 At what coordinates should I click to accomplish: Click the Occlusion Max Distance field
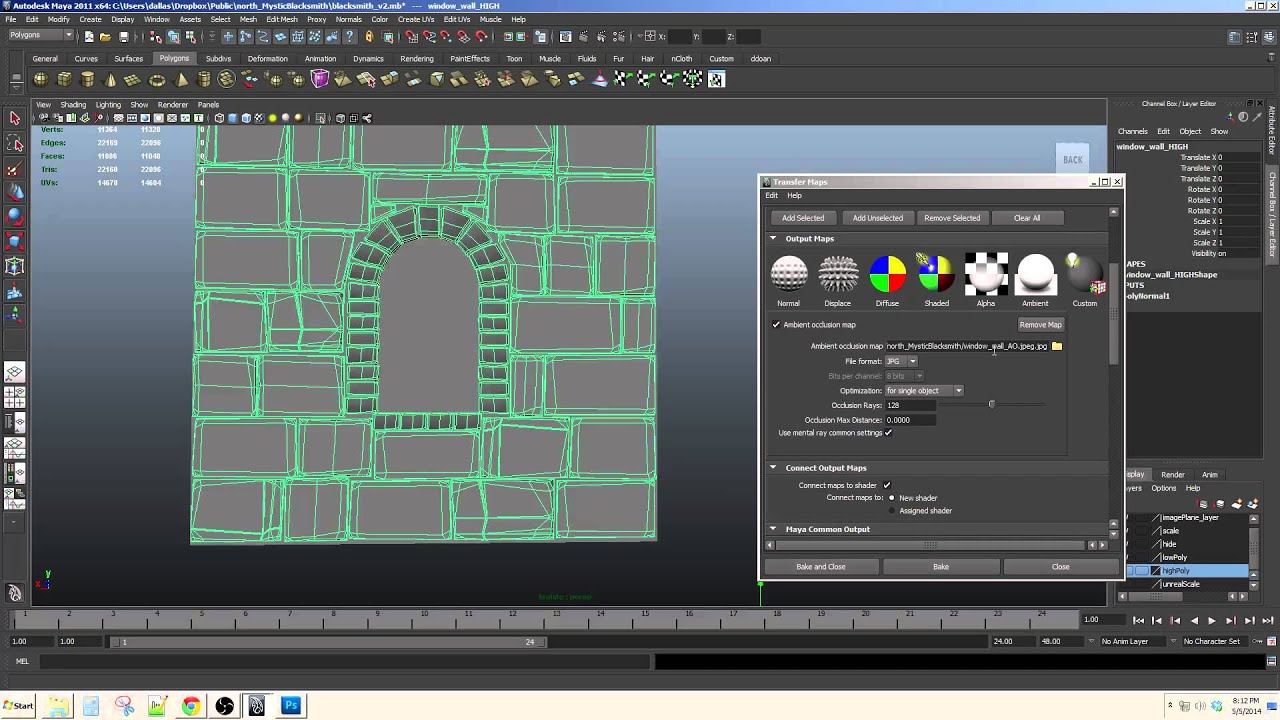[x=910, y=420]
